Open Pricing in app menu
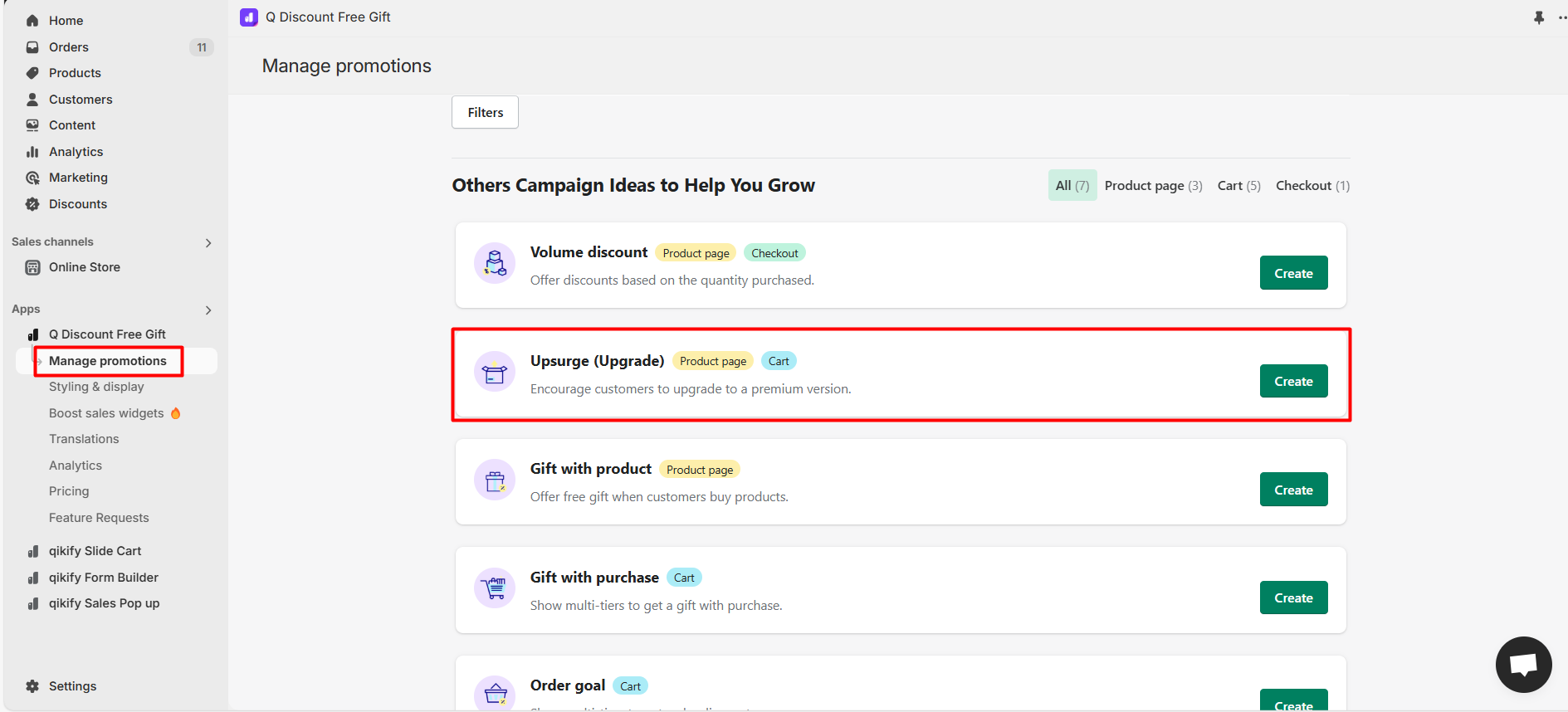The height and width of the screenshot is (712, 1568). click(69, 491)
